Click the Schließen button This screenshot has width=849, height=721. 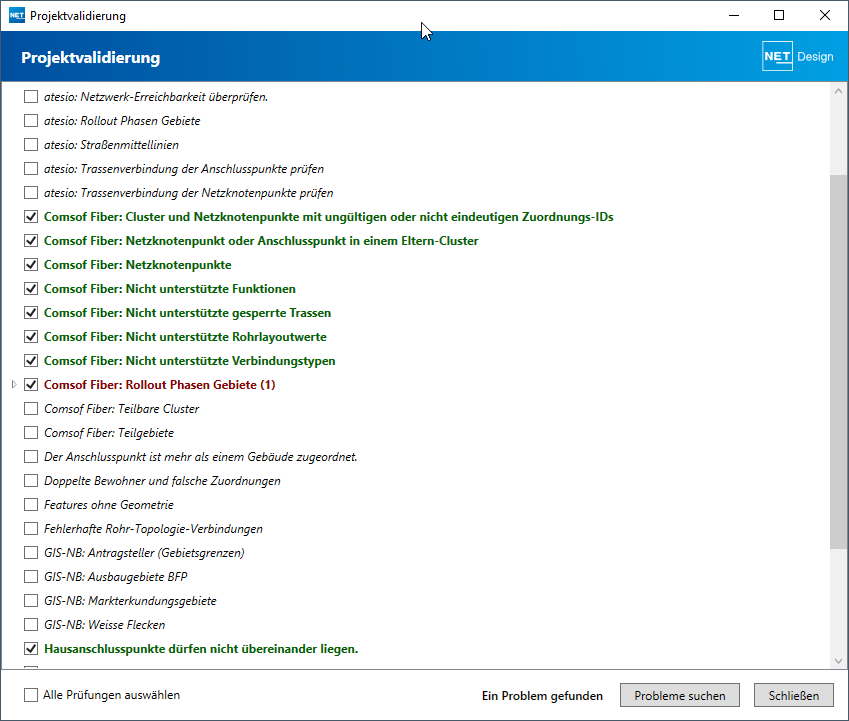pyautogui.click(x=794, y=696)
